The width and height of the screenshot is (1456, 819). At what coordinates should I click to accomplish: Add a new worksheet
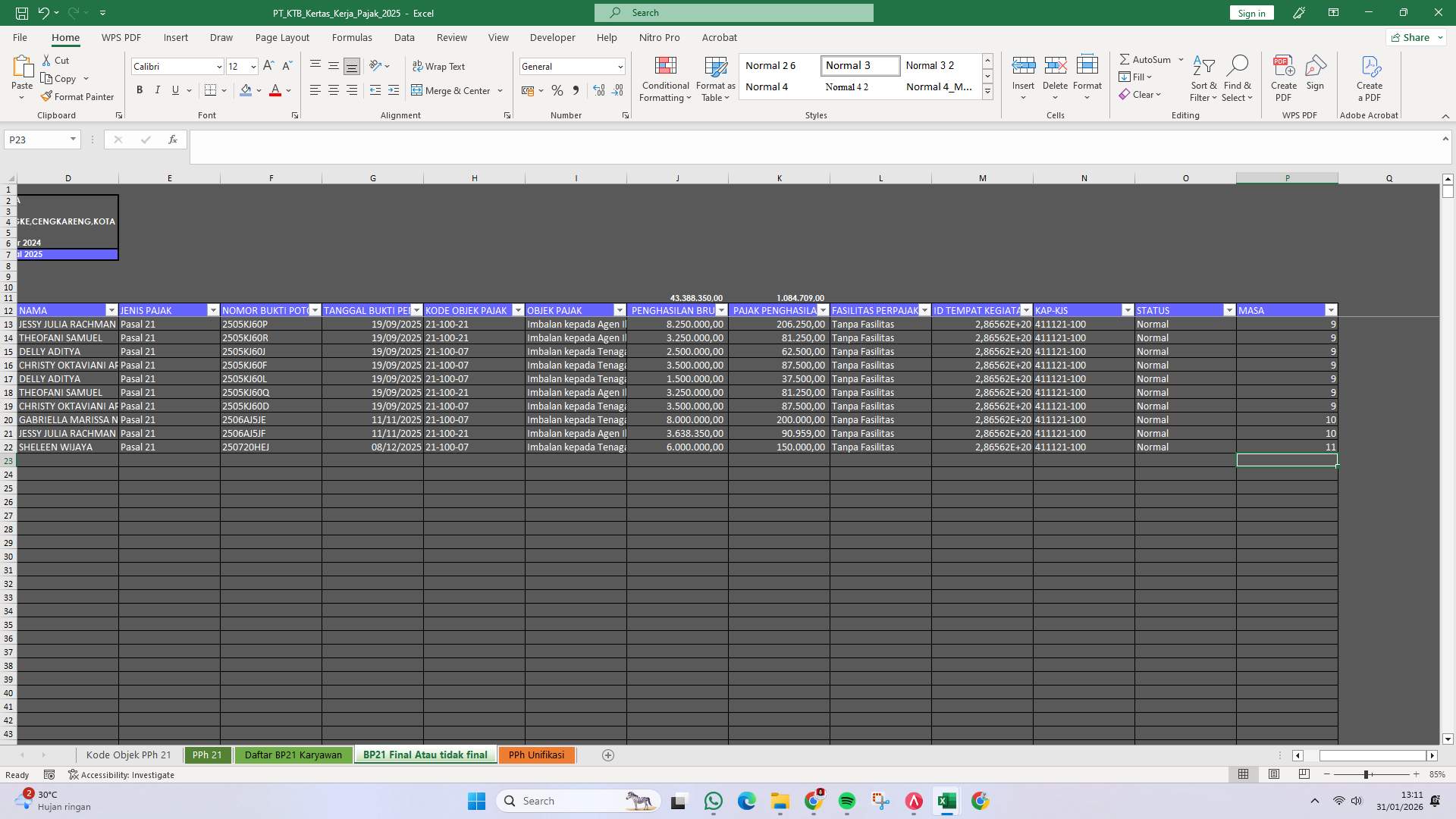pos(607,755)
